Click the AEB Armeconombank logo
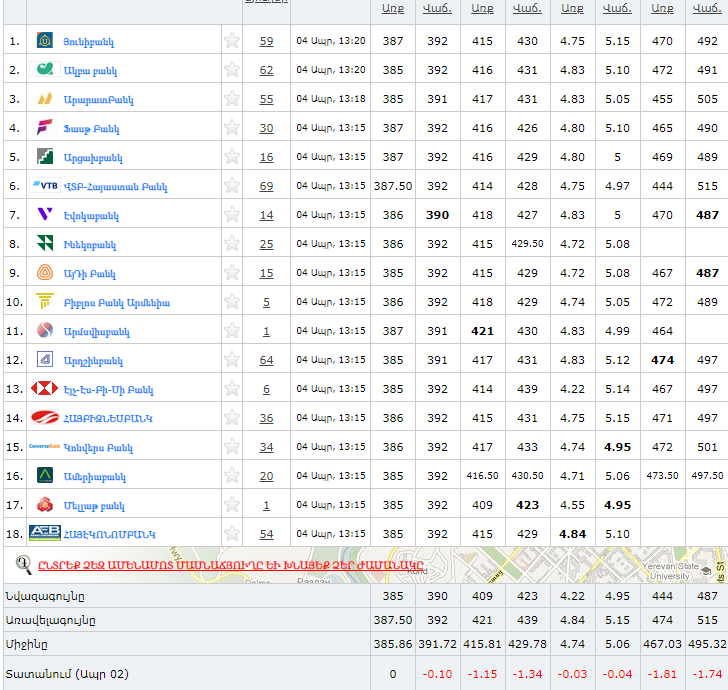The image size is (728, 690). pos(45,533)
